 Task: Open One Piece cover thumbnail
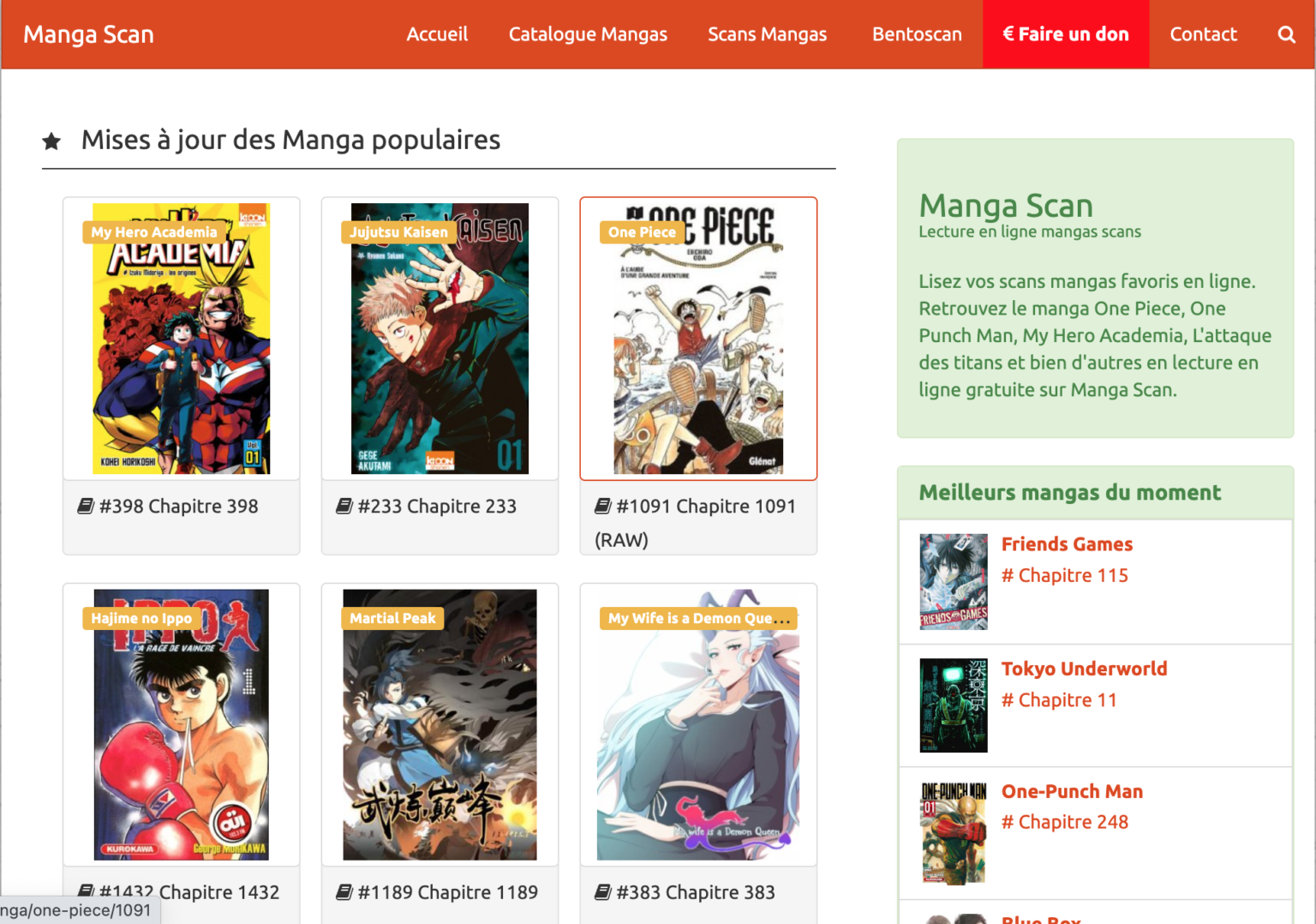(x=698, y=339)
